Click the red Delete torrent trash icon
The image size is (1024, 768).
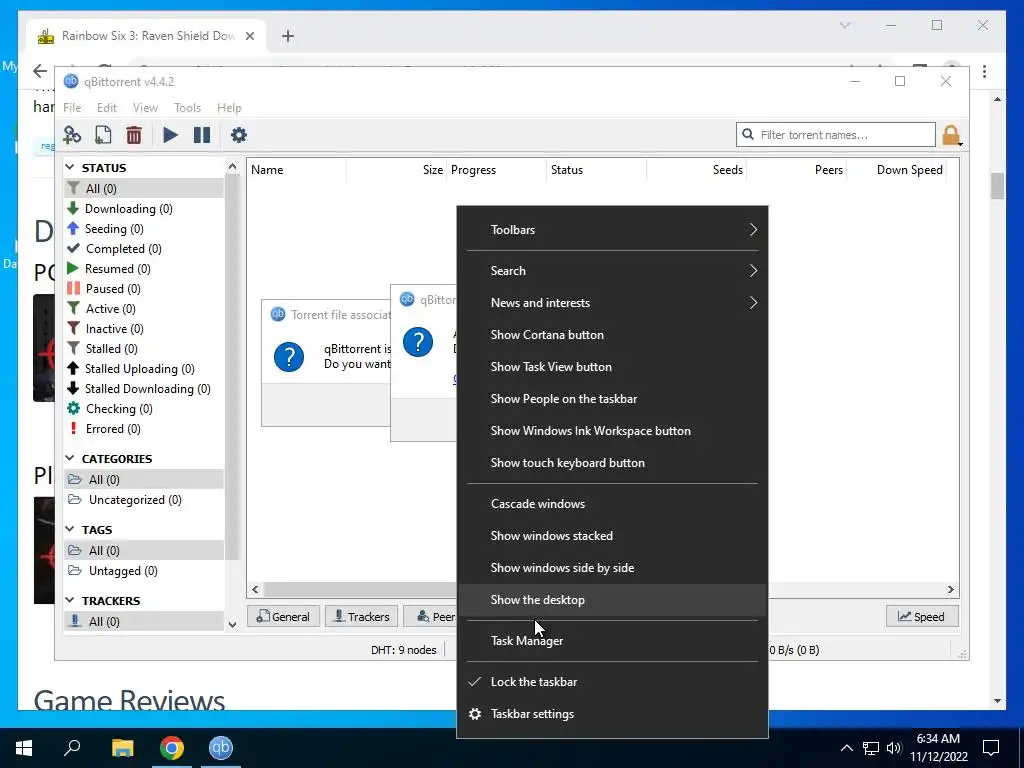(134, 135)
